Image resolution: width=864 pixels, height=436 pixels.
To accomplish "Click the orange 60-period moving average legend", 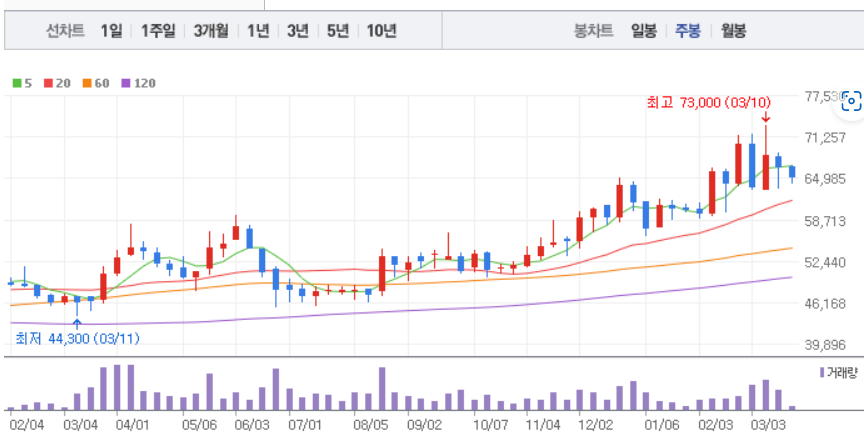I will tap(96, 83).
